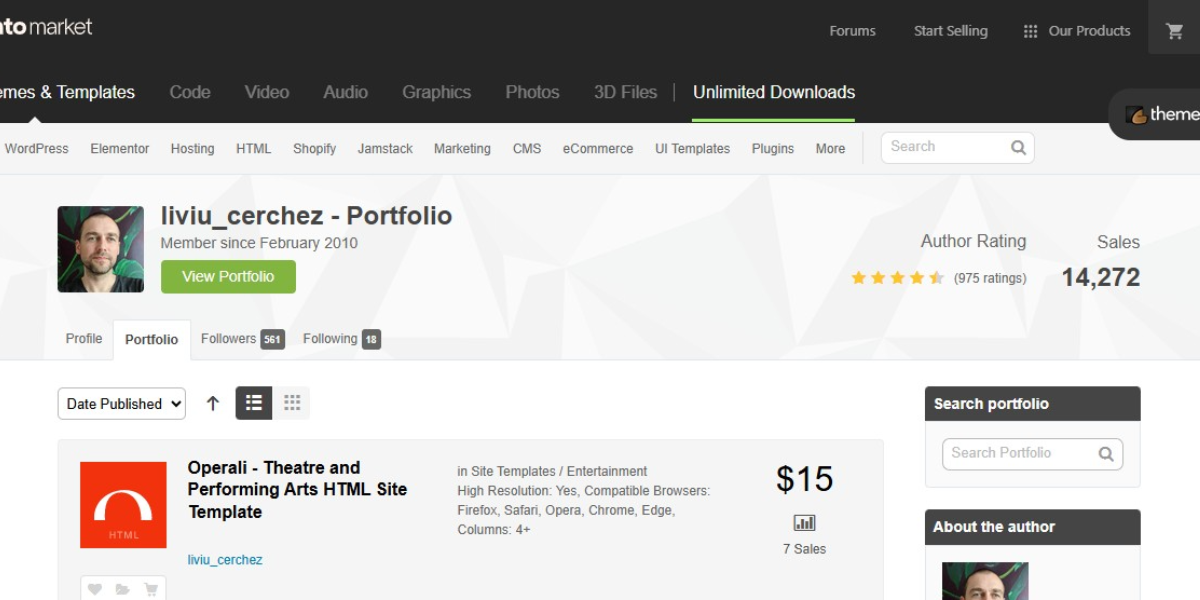Viewport: 1200px width, 600px height.
Task: Open the Video marketplace section
Action: (267, 92)
